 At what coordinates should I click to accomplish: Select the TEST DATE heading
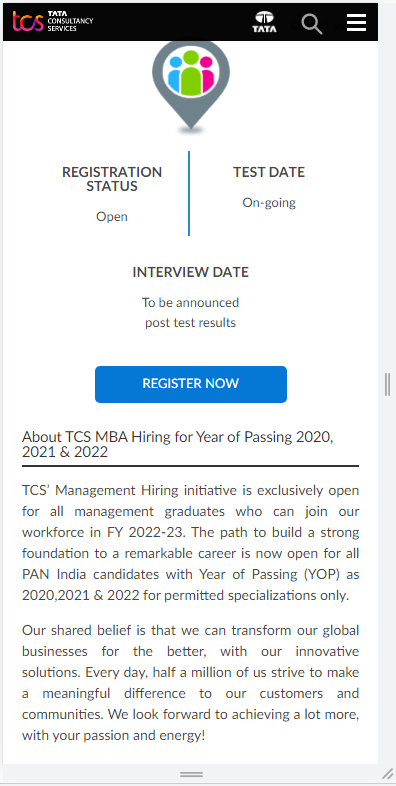(269, 172)
